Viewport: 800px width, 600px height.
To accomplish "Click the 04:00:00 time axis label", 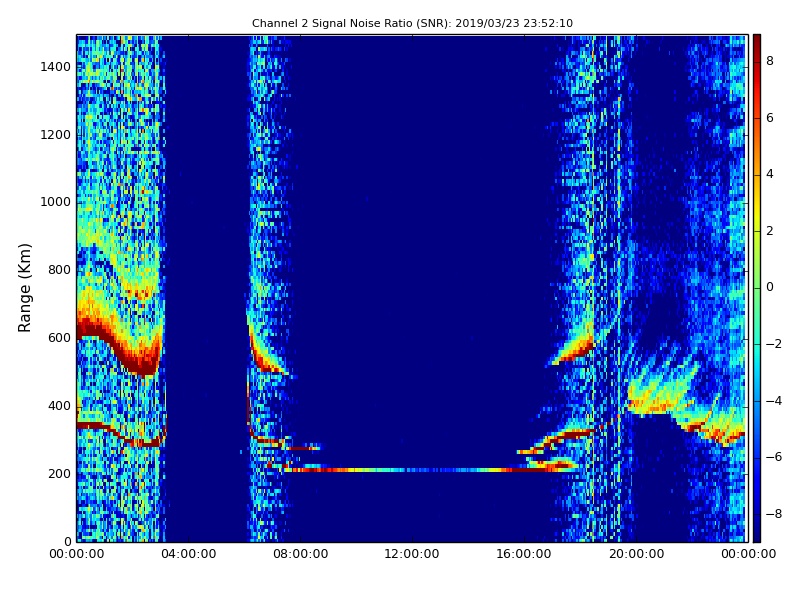I will [x=189, y=554].
